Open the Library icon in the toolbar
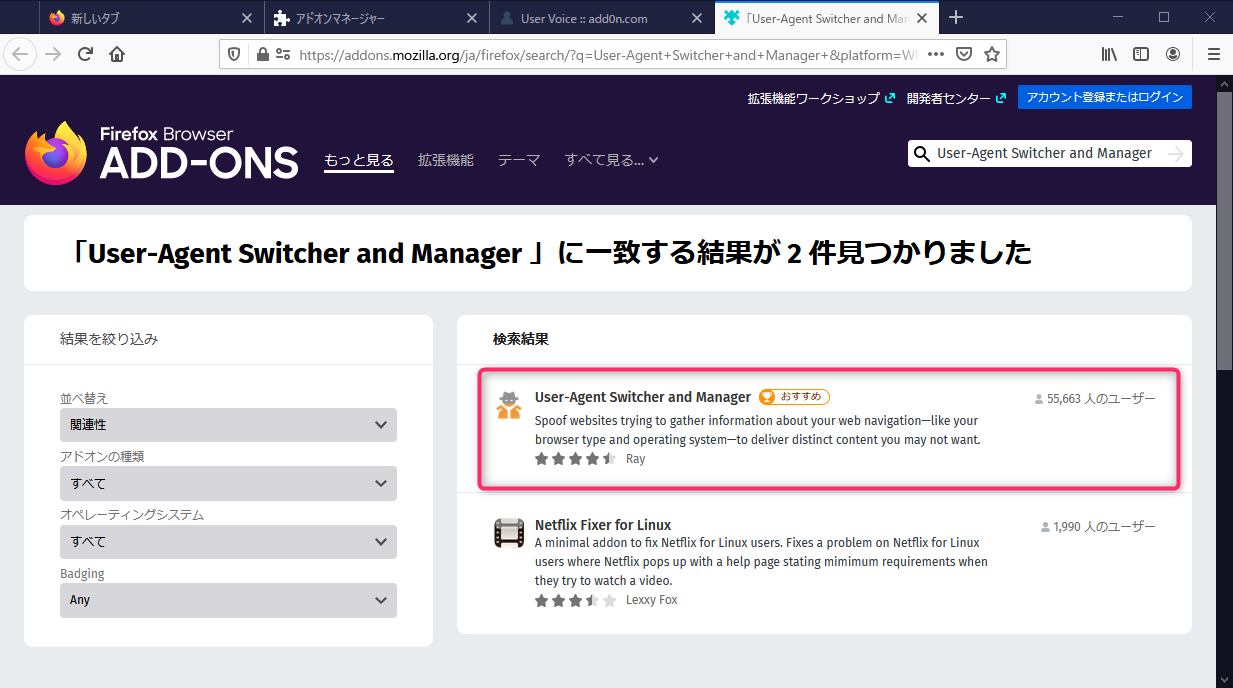 (1108, 54)
